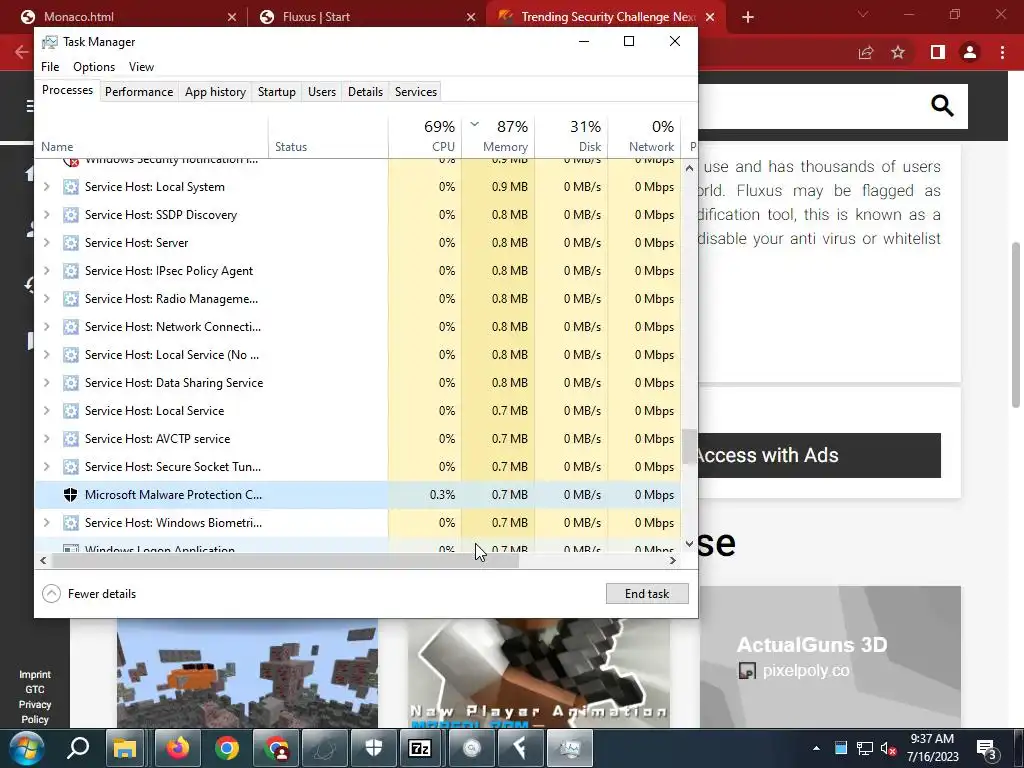The height and width of the screenshot is (768, 1024).
Task: Click the Service Host: Data Sharing Service gear icon
Action: (x=71, y=383)
